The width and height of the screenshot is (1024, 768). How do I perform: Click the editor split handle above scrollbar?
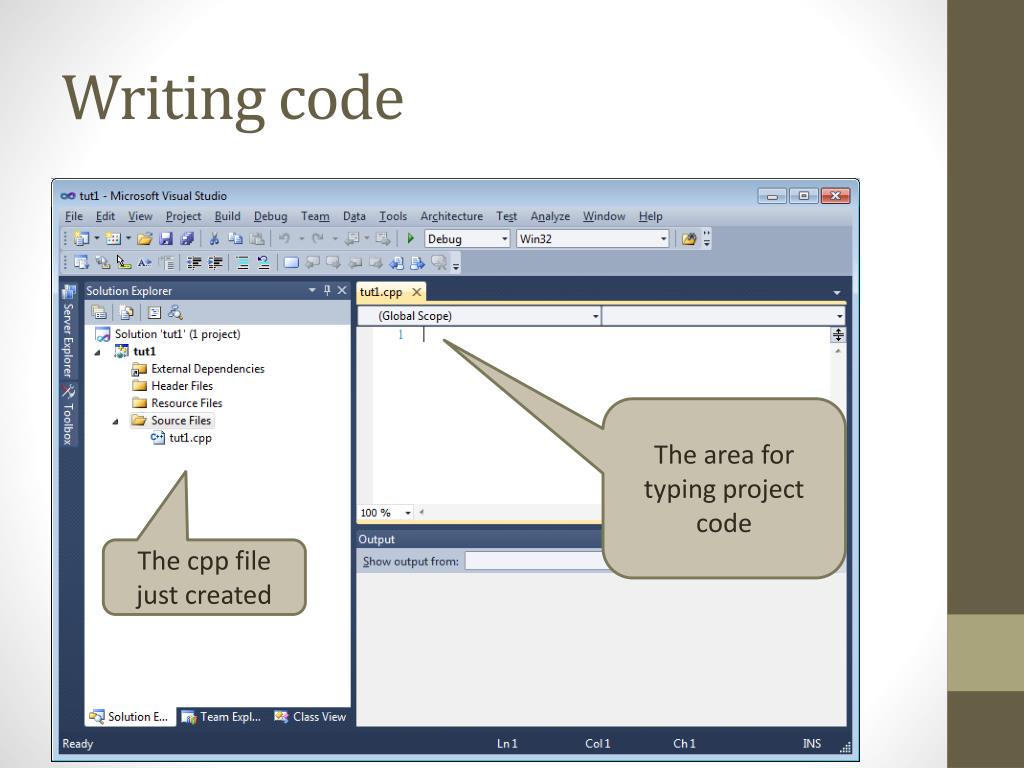(x=838, y=335)
